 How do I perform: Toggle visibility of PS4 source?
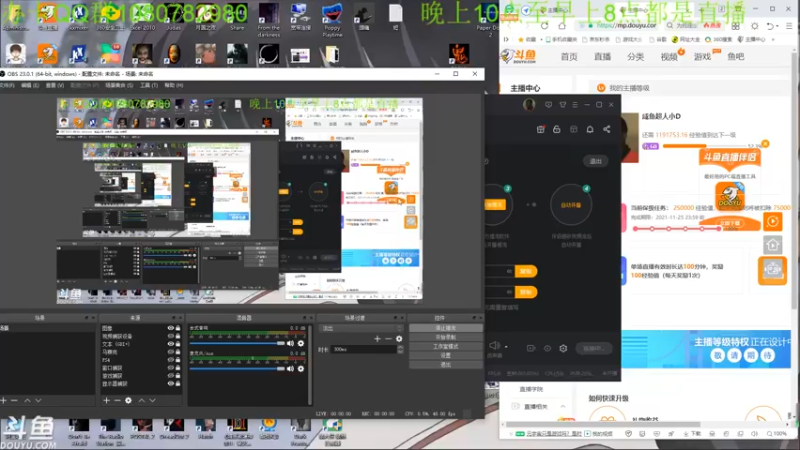170,360
